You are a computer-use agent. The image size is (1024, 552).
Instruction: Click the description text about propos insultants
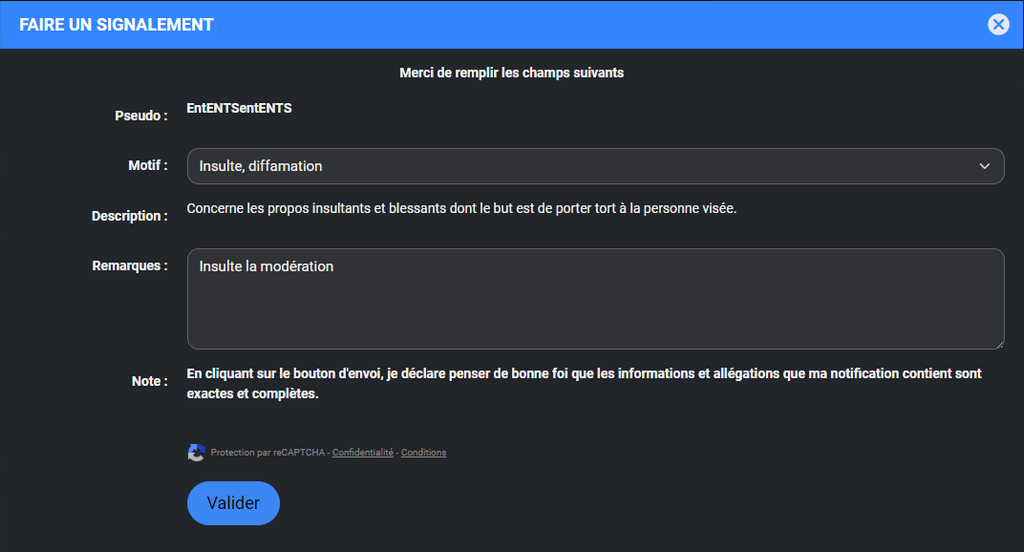coord(461,209)
